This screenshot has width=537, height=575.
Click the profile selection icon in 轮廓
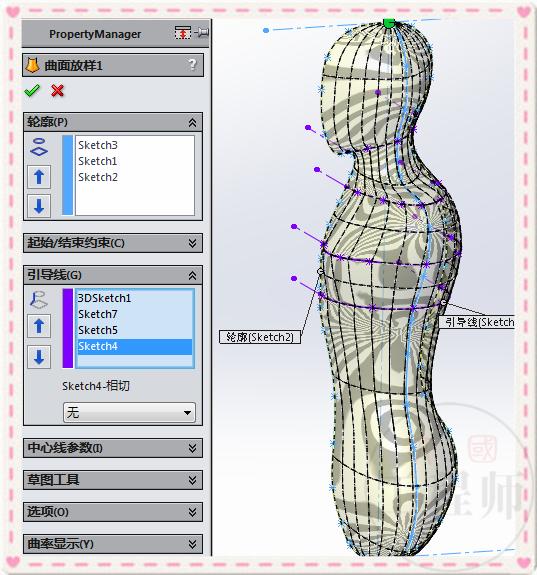(39, 147)
